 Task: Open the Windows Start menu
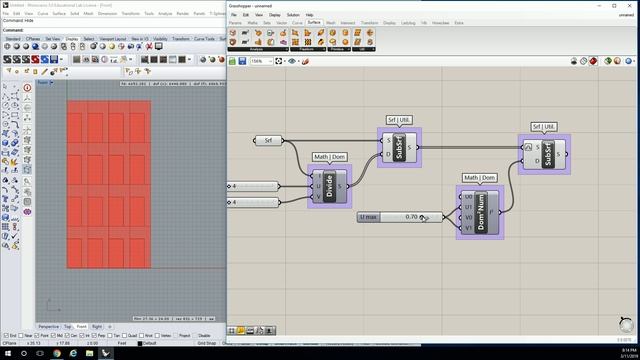tap(8, 353)
